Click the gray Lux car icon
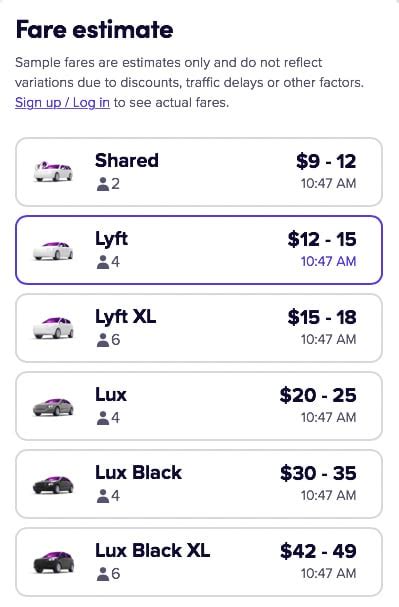The width and height of the screenshot is (399, 607). pyautogui.click(x=53, y=406)
